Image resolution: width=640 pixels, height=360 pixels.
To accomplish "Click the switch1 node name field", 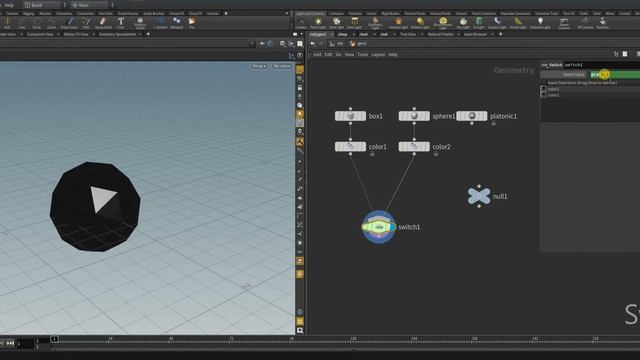I will pos(602,65).
